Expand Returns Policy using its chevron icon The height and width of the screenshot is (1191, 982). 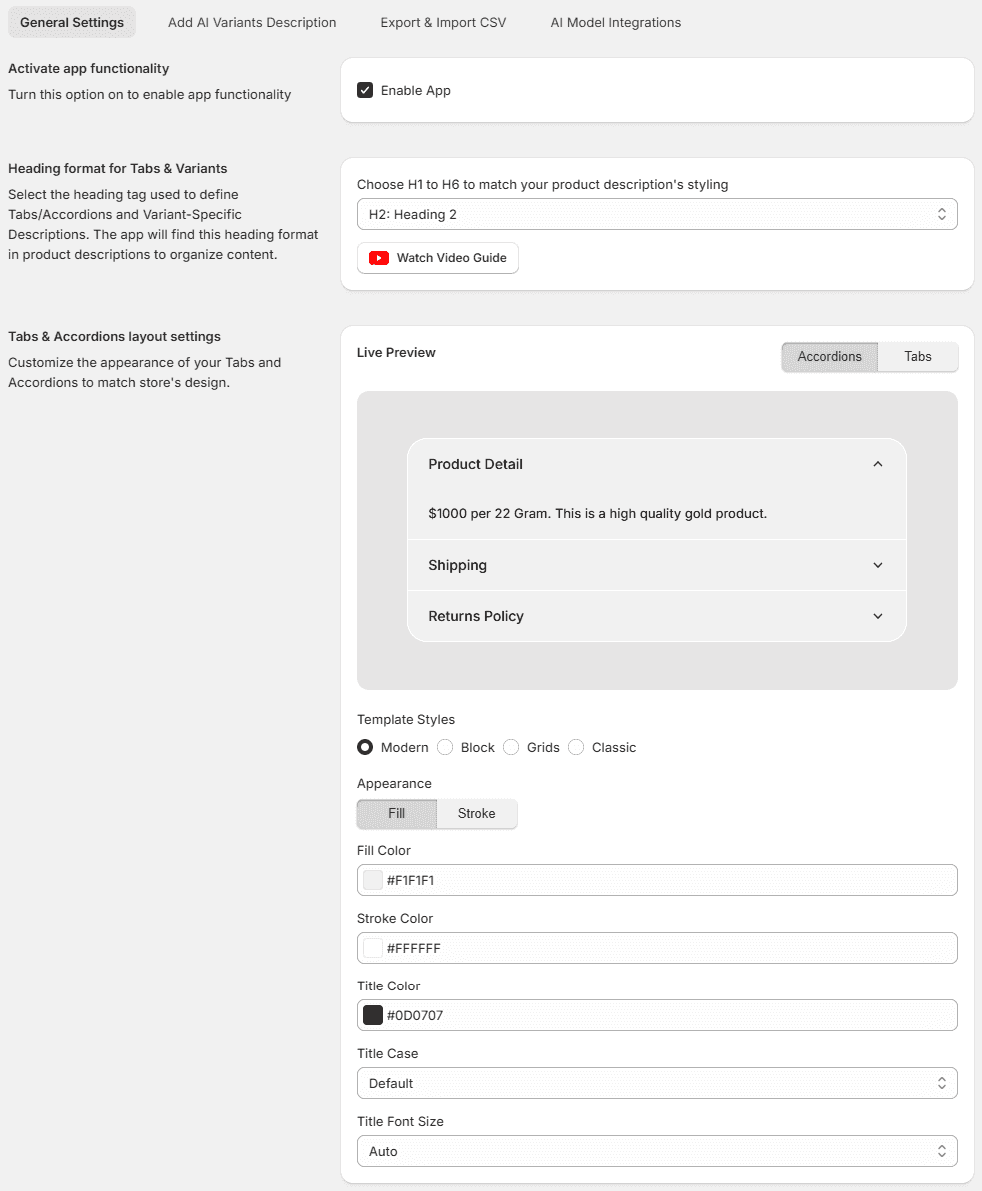click(x=877, y=616)
